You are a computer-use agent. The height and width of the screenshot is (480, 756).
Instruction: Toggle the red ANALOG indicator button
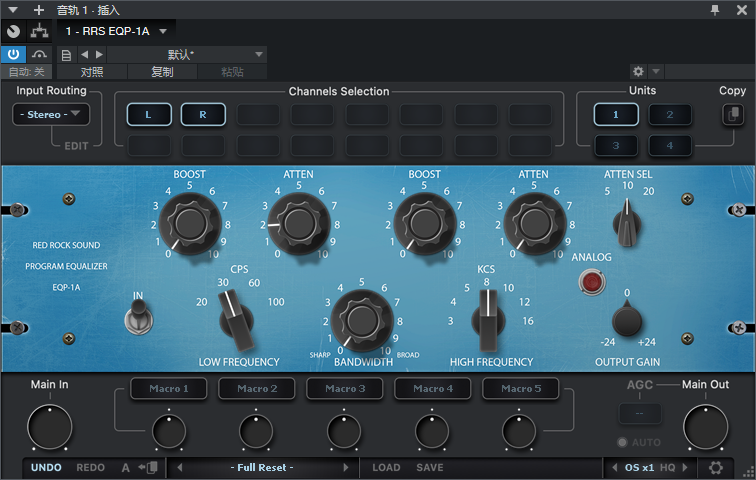(593, 284)
